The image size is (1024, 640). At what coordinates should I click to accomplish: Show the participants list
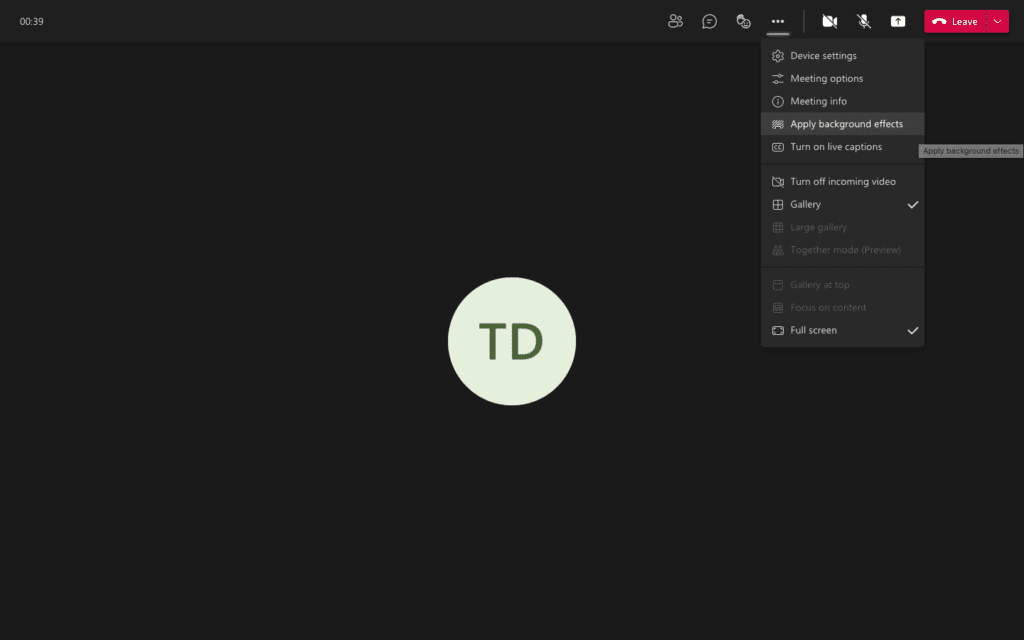click(x=675, y=21)
